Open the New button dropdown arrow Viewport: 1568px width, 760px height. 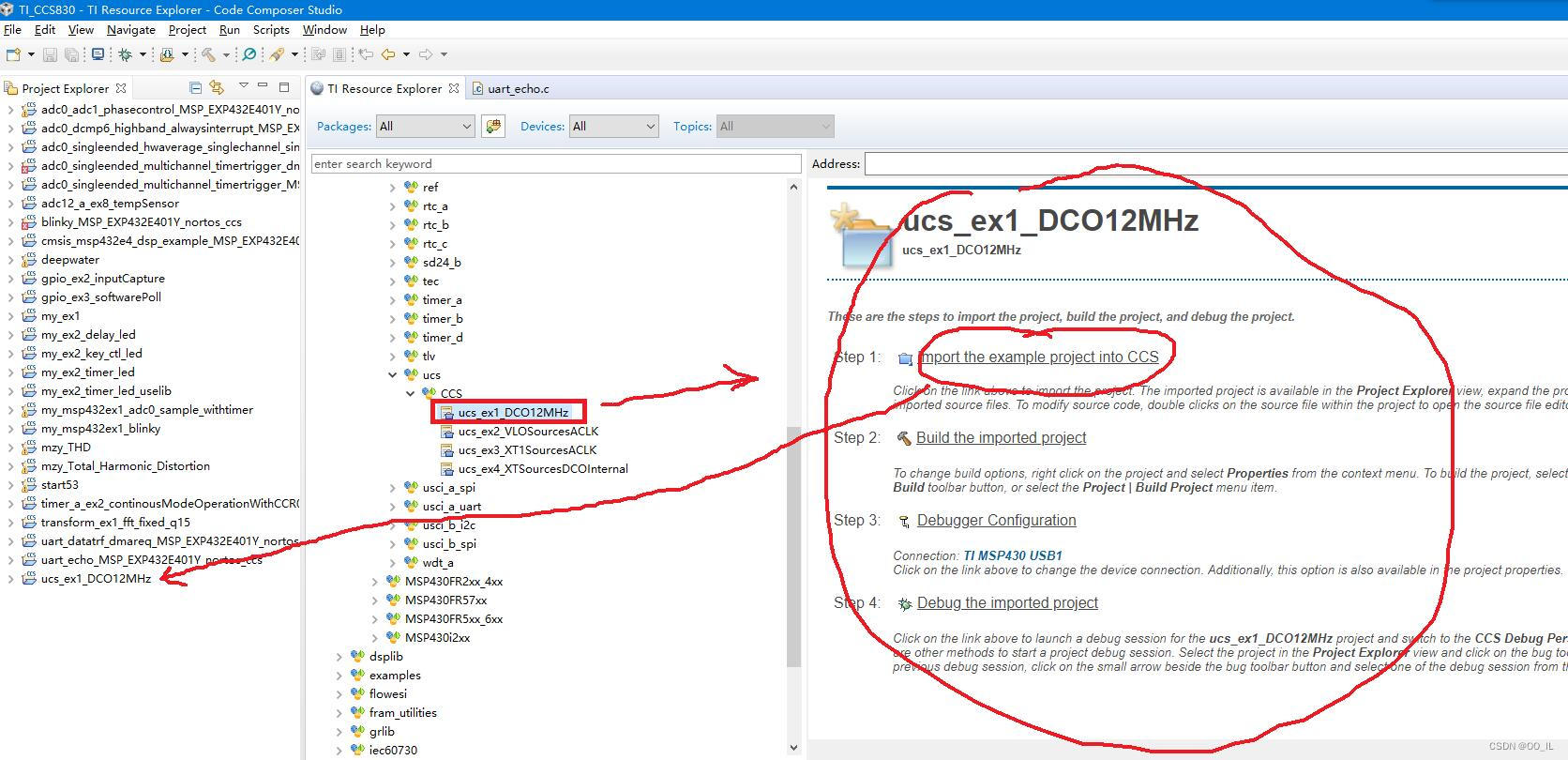31,54
